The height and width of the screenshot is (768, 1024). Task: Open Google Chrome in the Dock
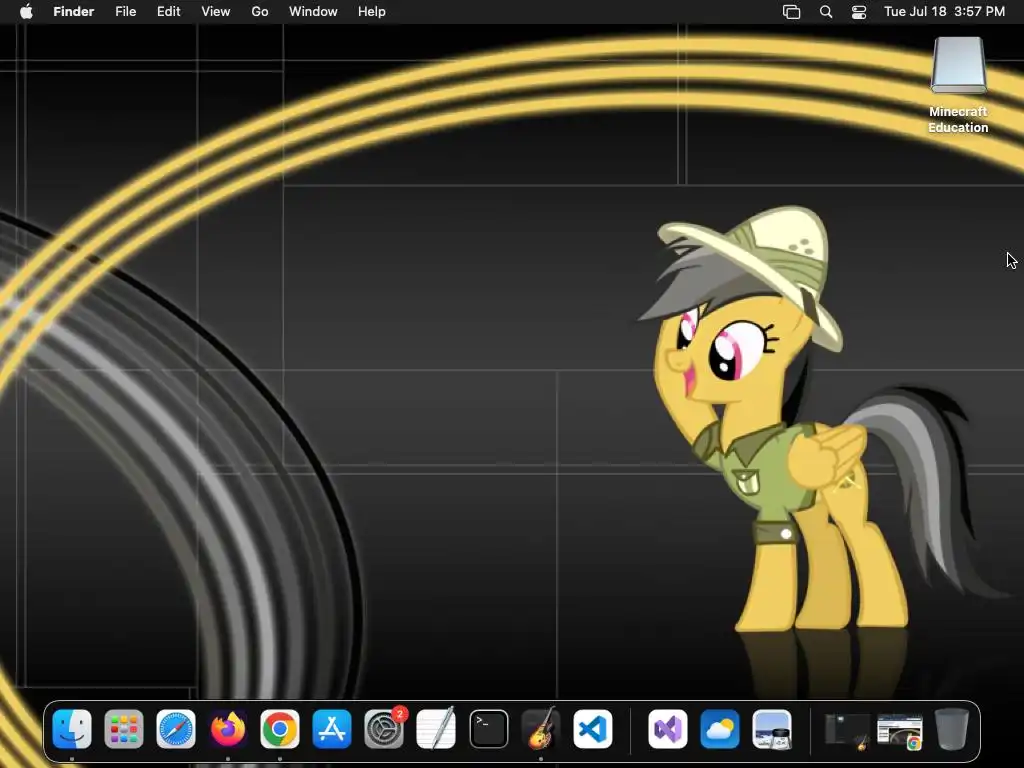click(280, 729)
